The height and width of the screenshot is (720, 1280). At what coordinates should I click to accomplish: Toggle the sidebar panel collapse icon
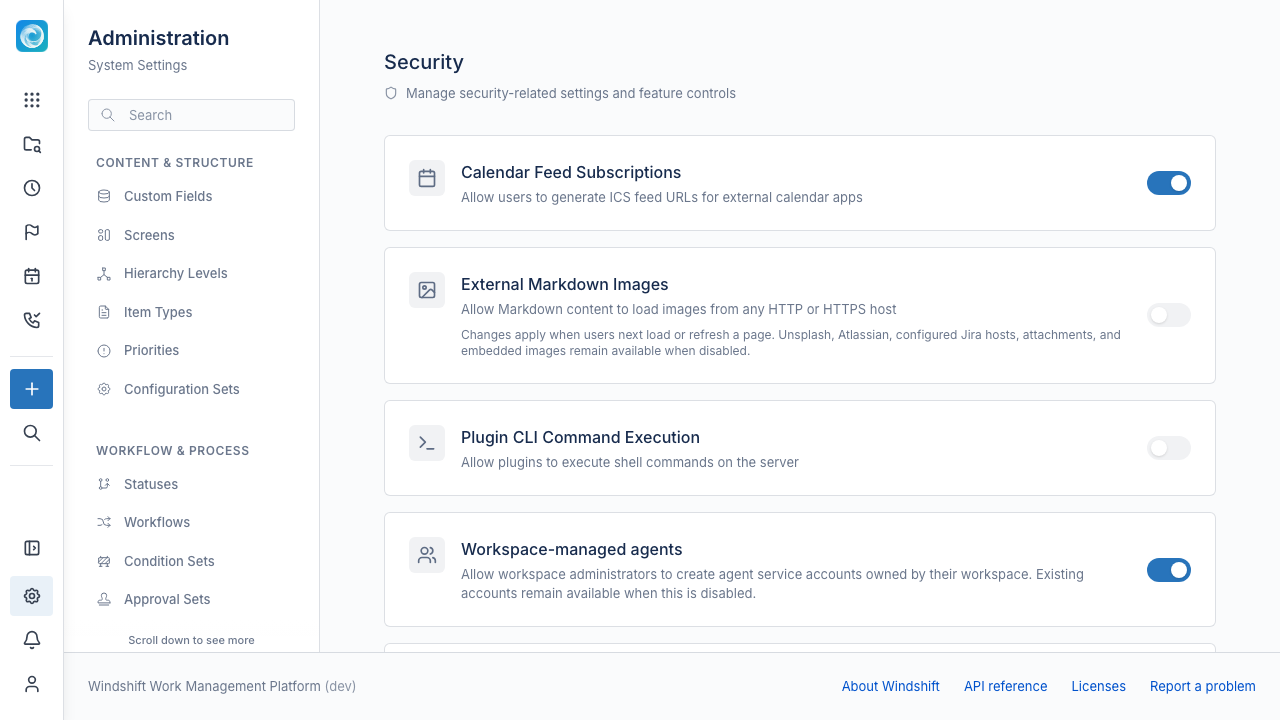[x=32, y=548]
